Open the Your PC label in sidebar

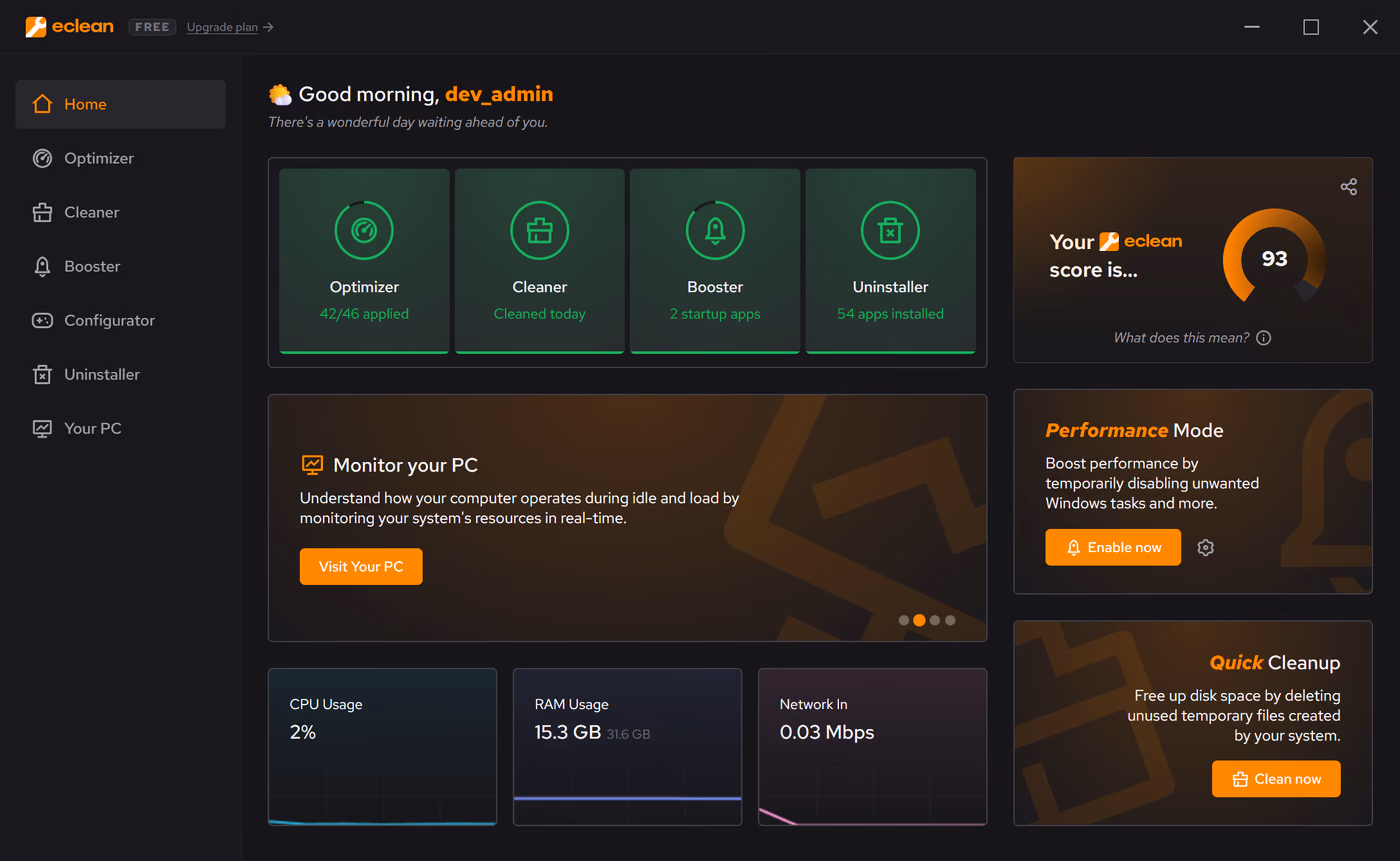pos(93,428)
